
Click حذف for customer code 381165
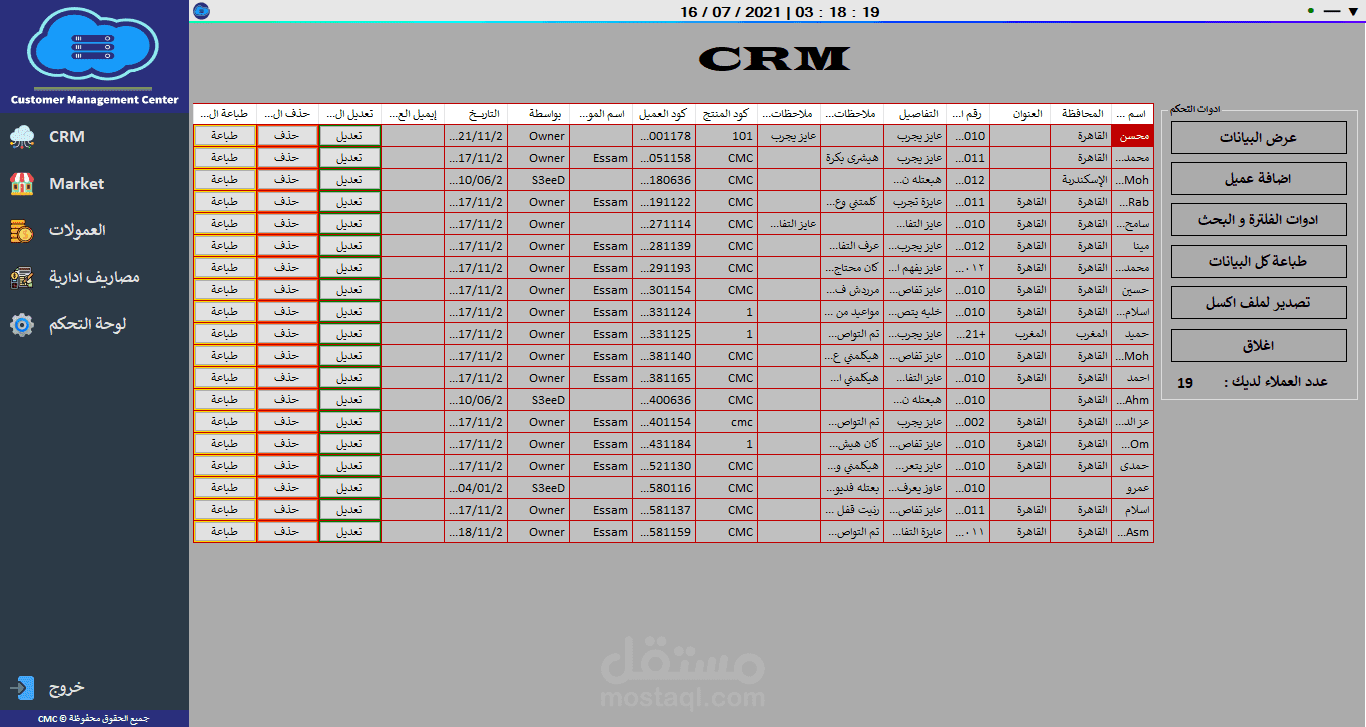click(287, 378)
